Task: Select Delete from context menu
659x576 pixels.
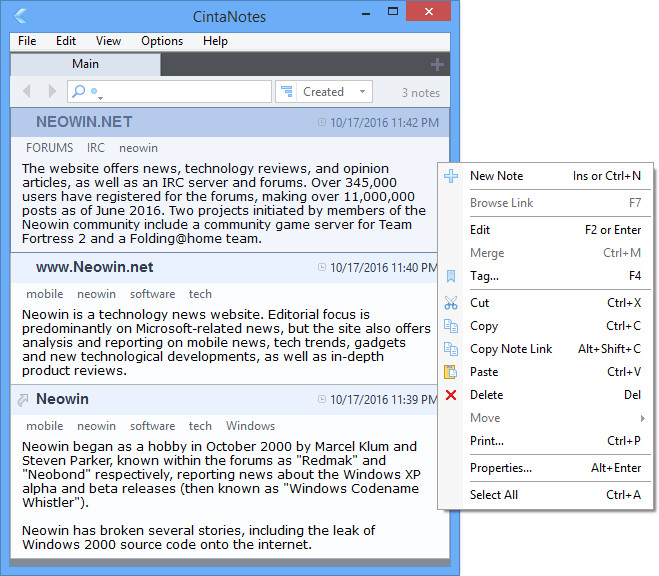Action: pos(546,395)
